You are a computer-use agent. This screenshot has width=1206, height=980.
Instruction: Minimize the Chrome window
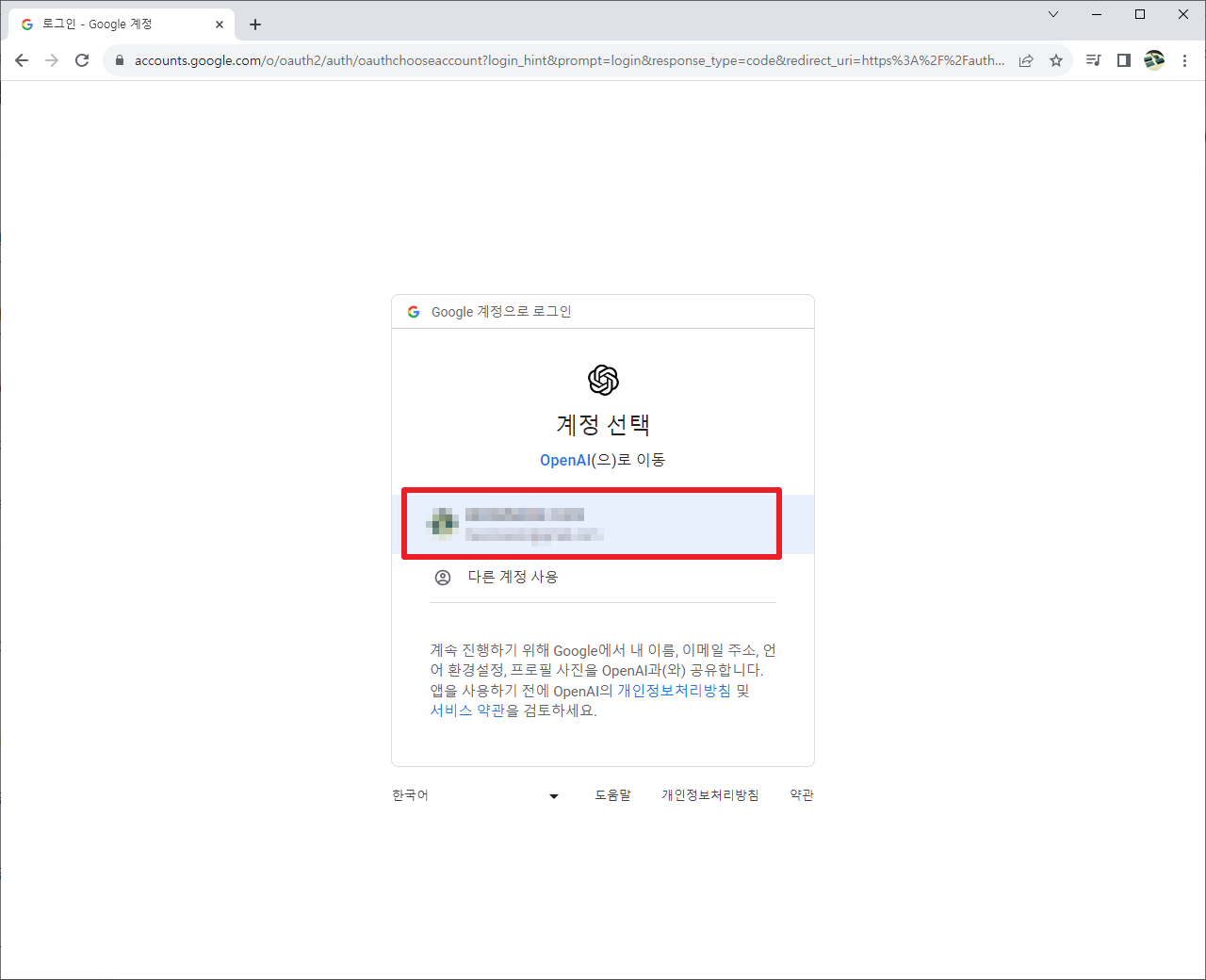(1097, 14)
